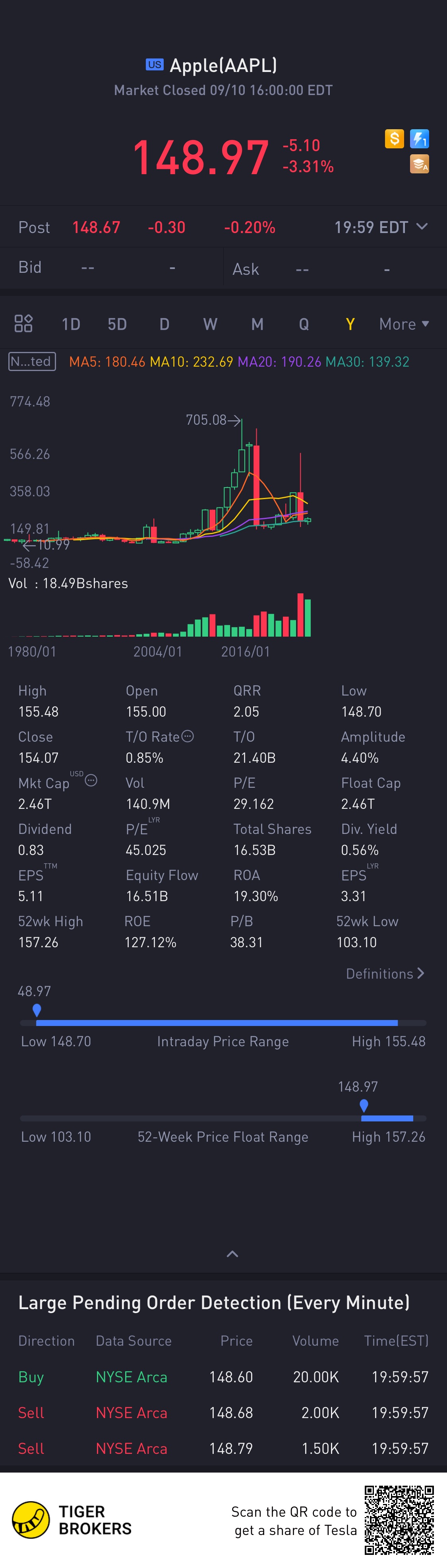Tap the tan stacked layers icon
The width and height of the screenshot is (447, 1568).
tap(420, 164)
